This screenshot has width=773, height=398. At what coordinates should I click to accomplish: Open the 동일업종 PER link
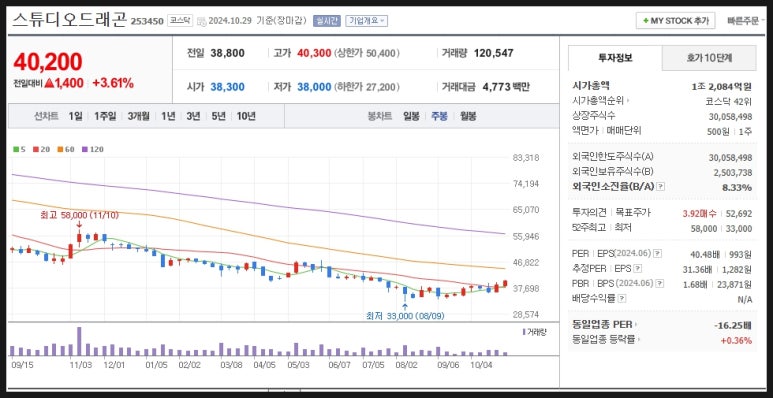[x=604, y=325]
